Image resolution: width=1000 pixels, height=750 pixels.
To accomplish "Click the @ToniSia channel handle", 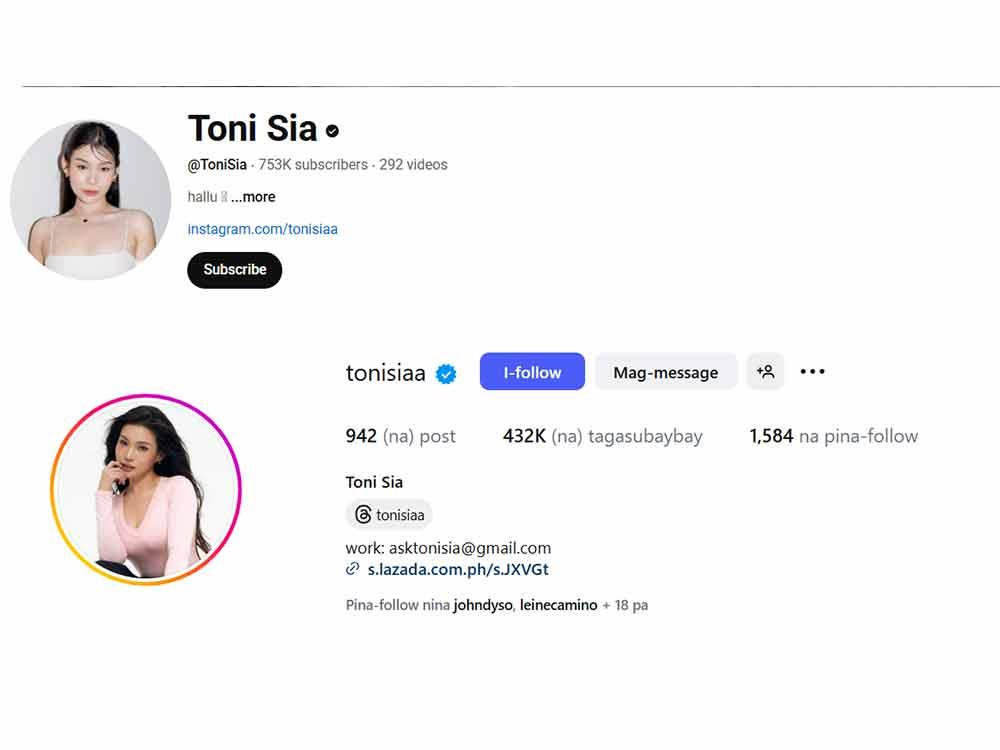I will click(216, 164).
